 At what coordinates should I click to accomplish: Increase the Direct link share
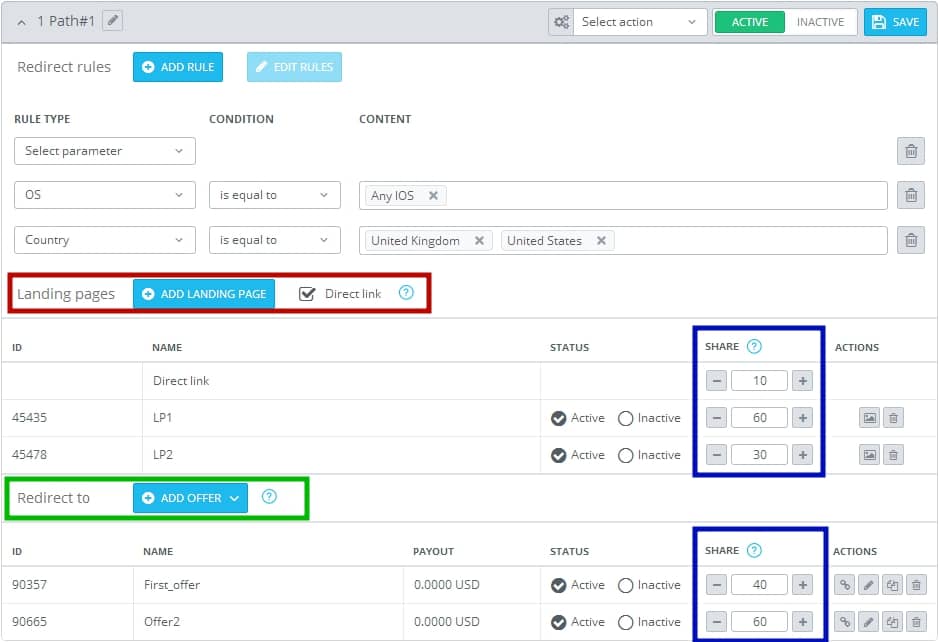[x=802, y=381]
